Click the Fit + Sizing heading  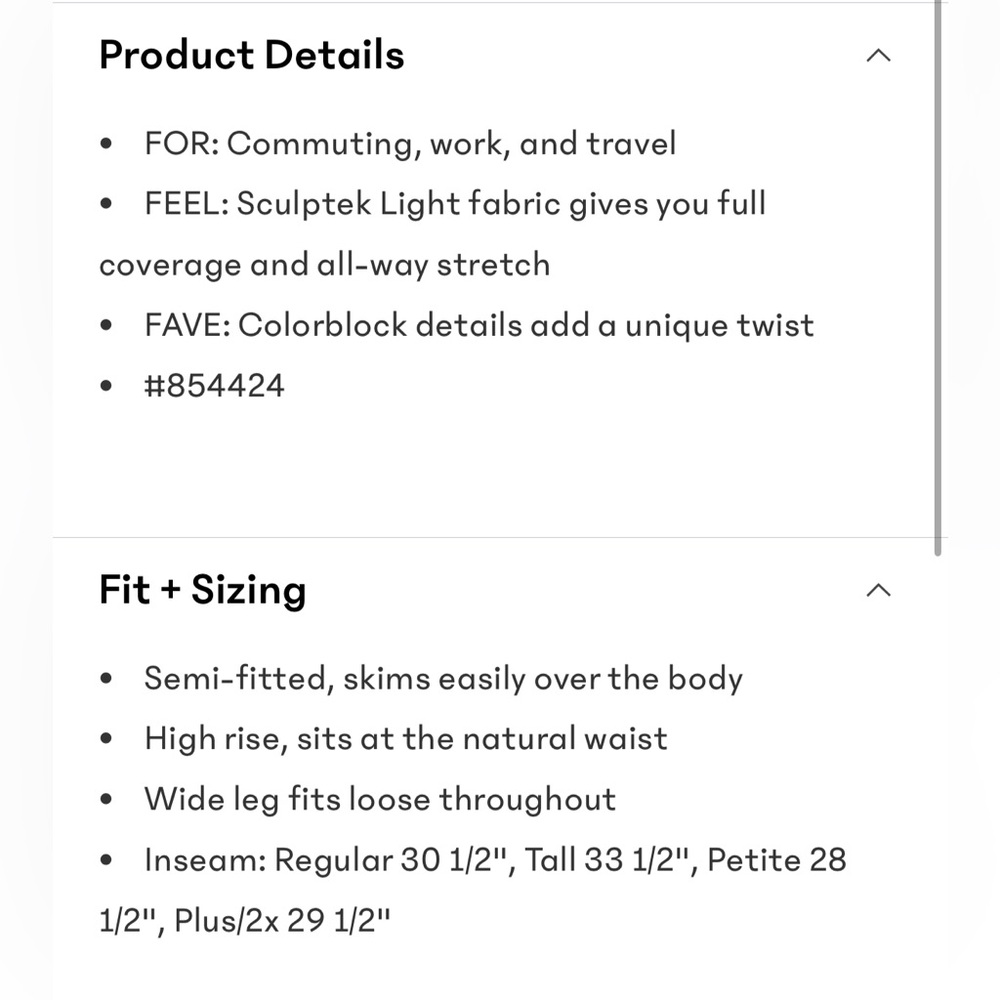point(203,590)
